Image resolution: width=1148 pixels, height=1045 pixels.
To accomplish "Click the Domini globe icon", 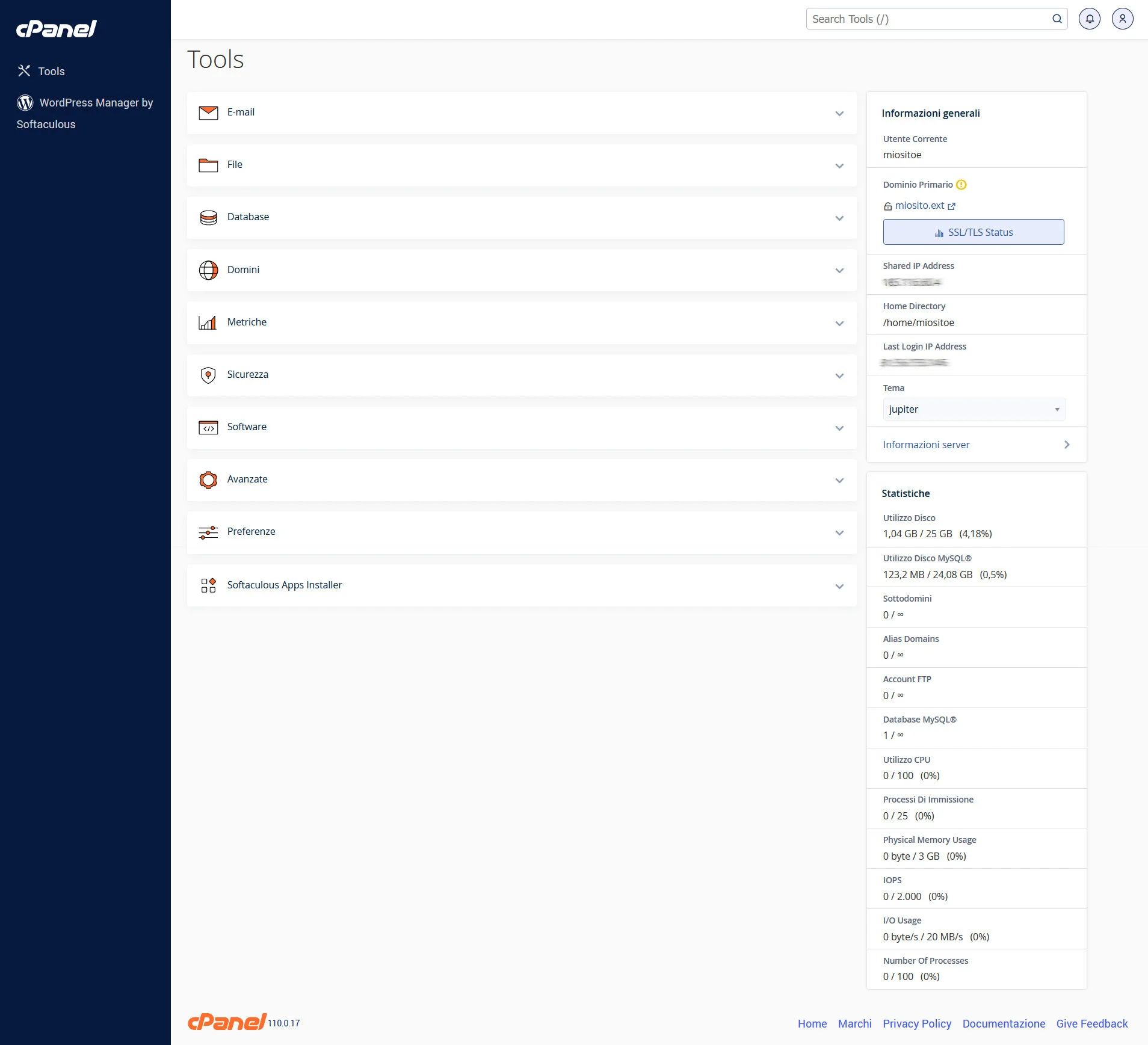I will click(x=208, y=270).
